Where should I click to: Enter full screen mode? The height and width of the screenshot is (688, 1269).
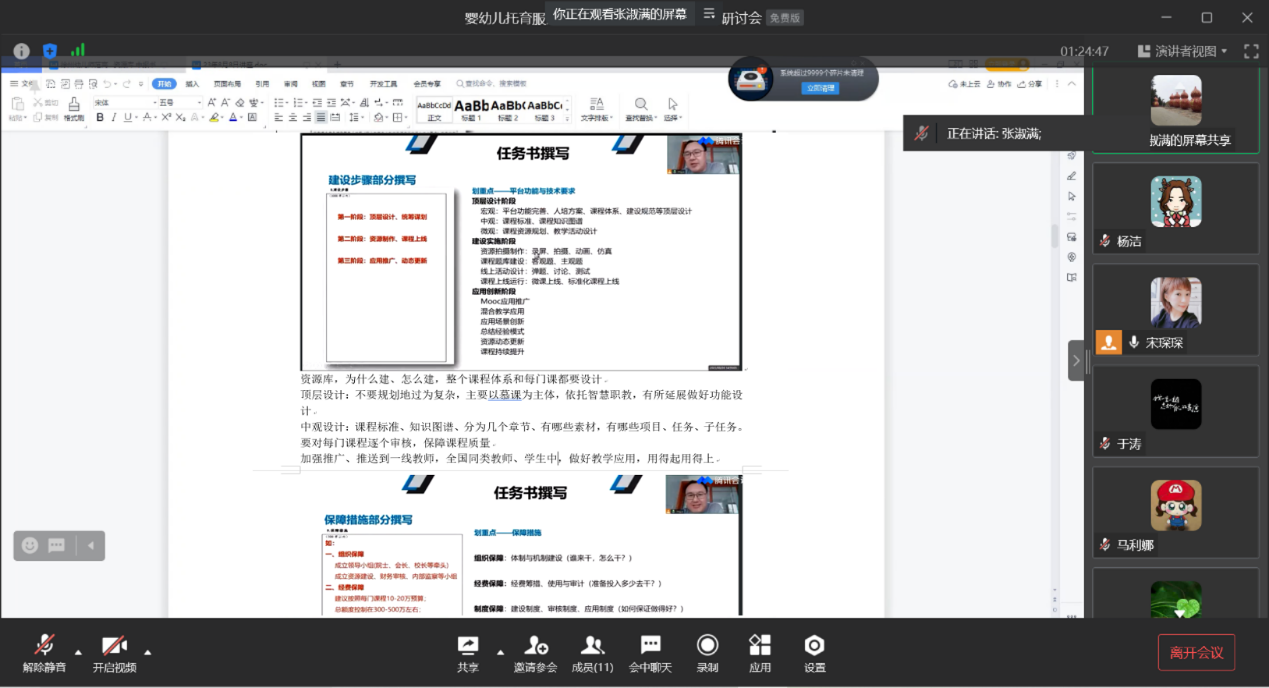(x=1251, y=51)
